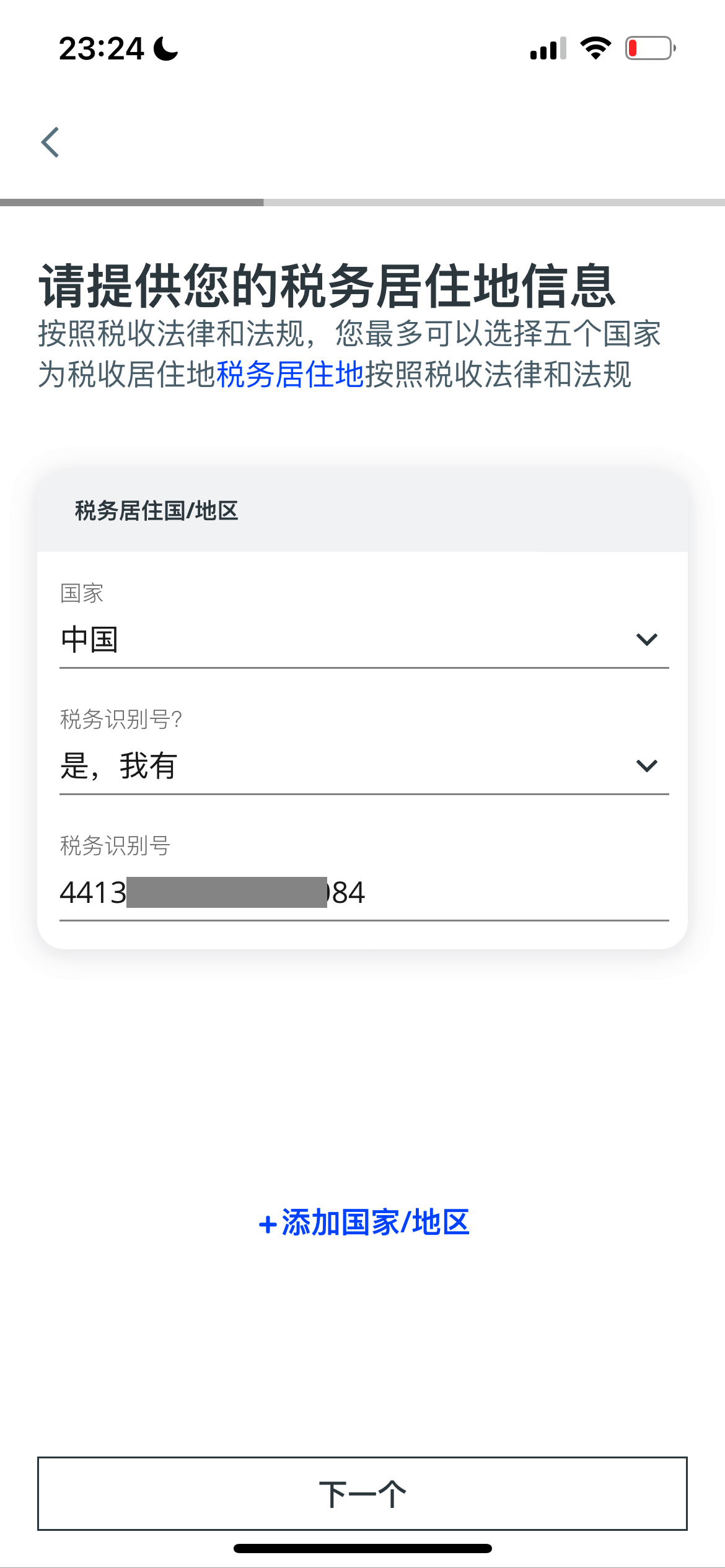This screenshot has height=1568, width=725.
Task: Tap the back arrow icon
Action: (50, 142)
